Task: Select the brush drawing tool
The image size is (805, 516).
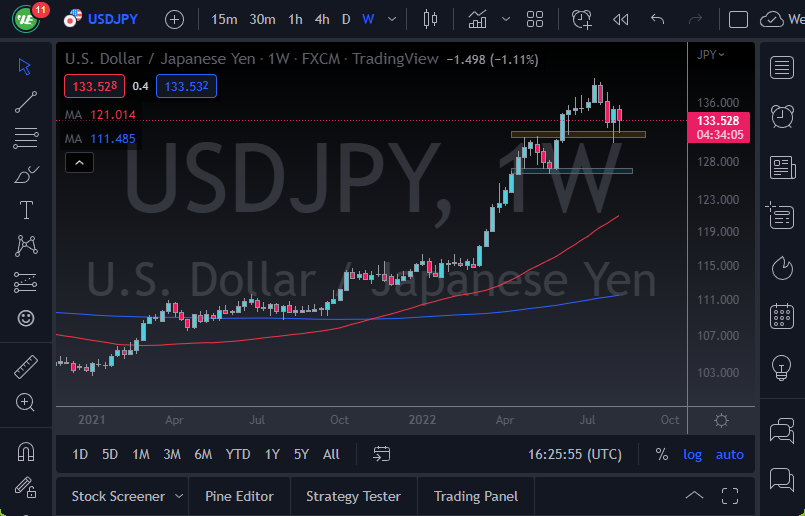Action: tap(26, 175)
